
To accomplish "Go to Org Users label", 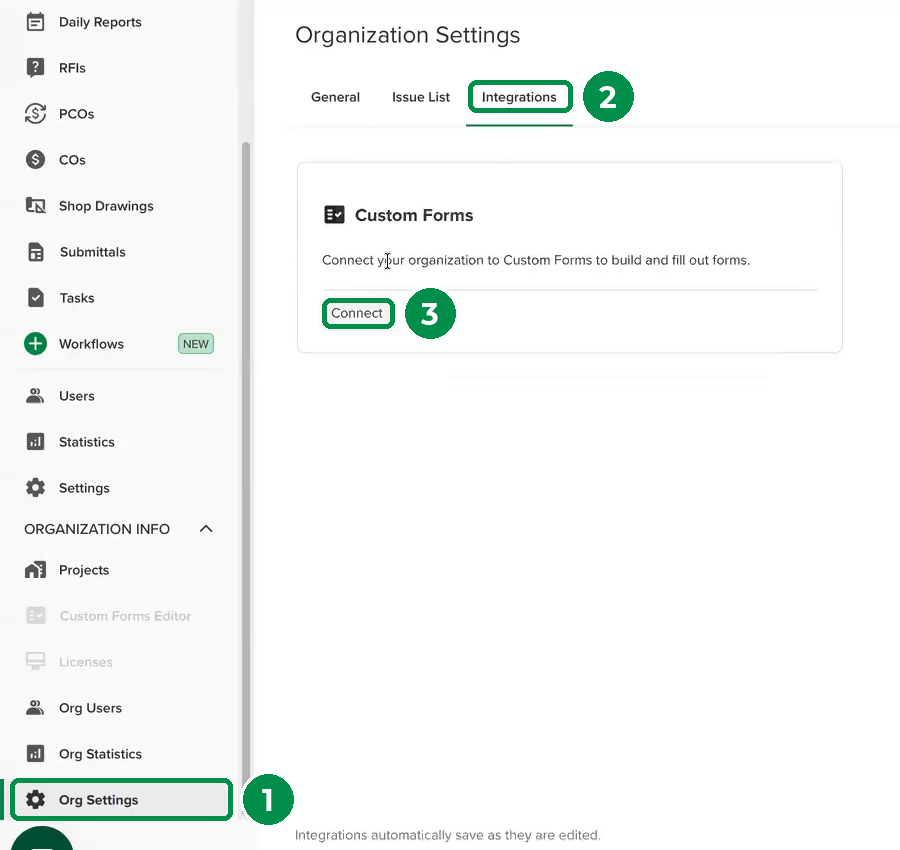I will [90, 708].
